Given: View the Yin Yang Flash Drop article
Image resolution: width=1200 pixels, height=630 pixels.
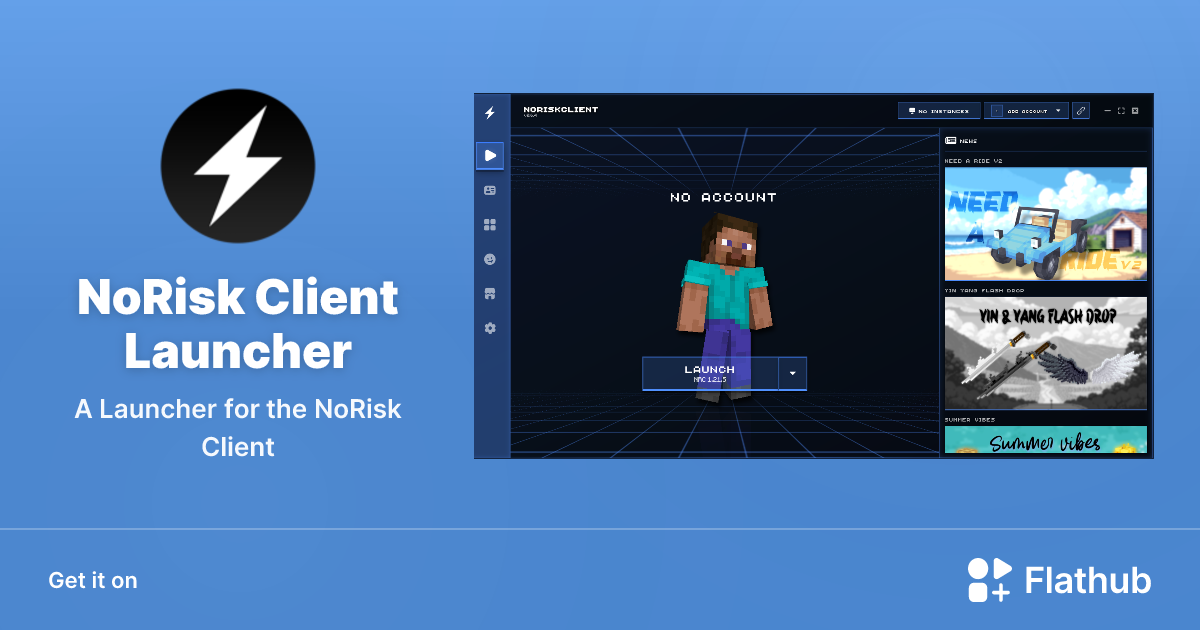Looking at the screenshot, I should 1046,353.
